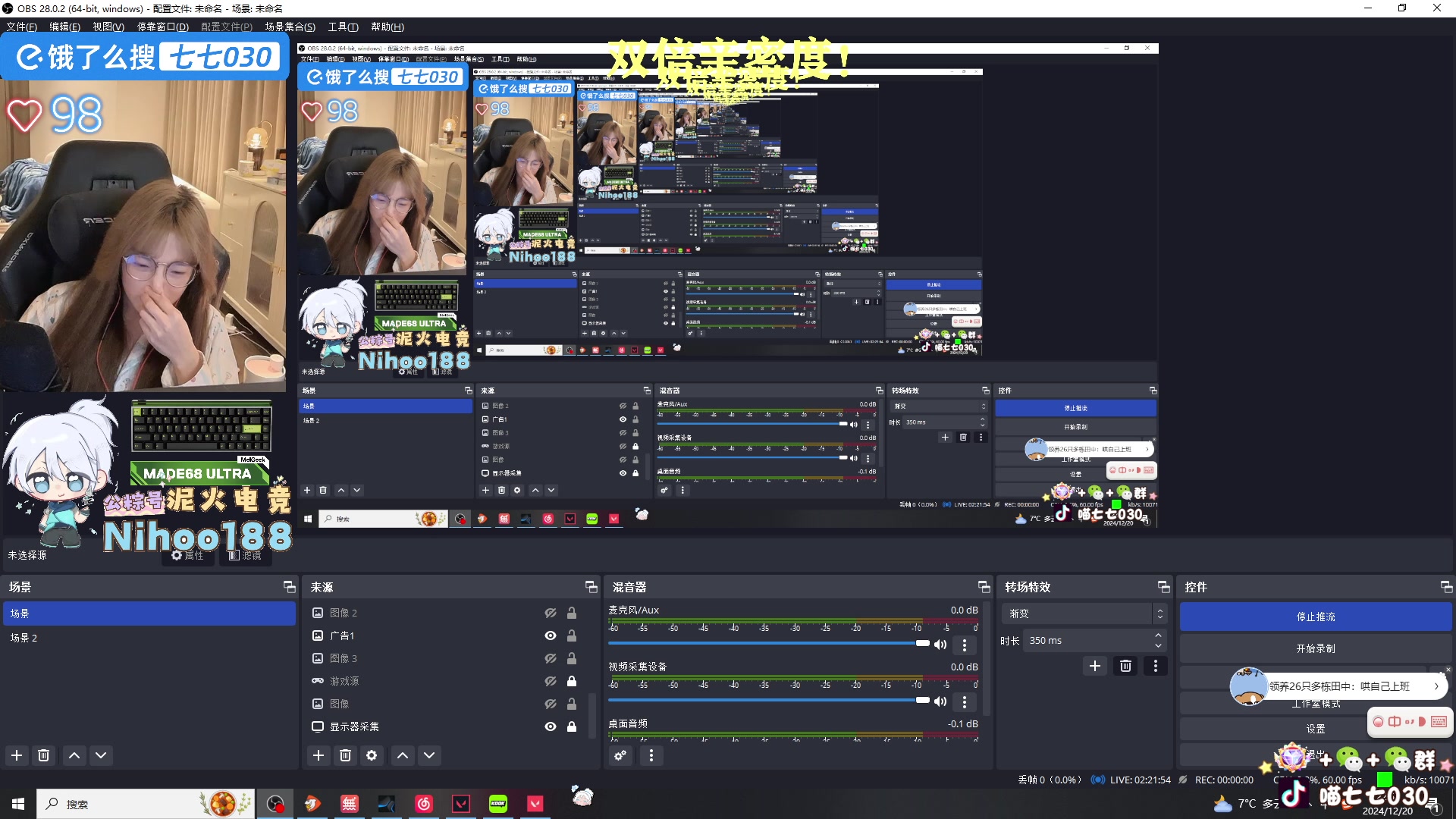Undock the 转场特效 panel
The height and width of the screenshot is (819, 1456).
coord(1163,587)
